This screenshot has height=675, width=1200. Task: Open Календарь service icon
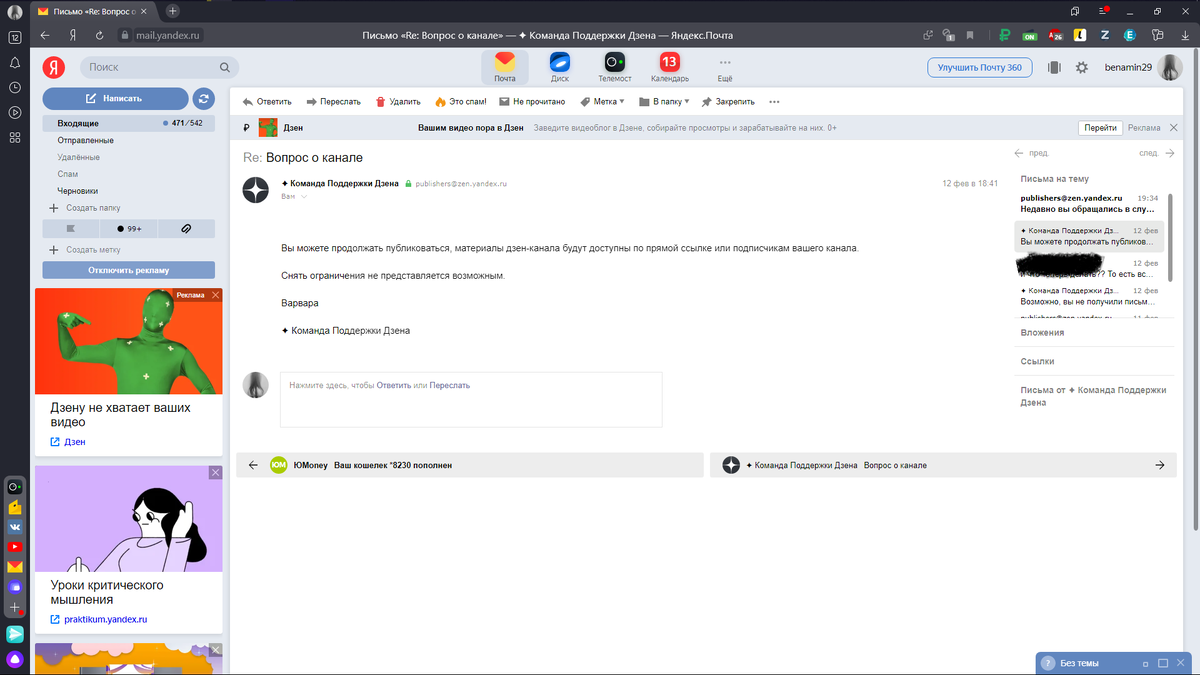pos(669,67)
